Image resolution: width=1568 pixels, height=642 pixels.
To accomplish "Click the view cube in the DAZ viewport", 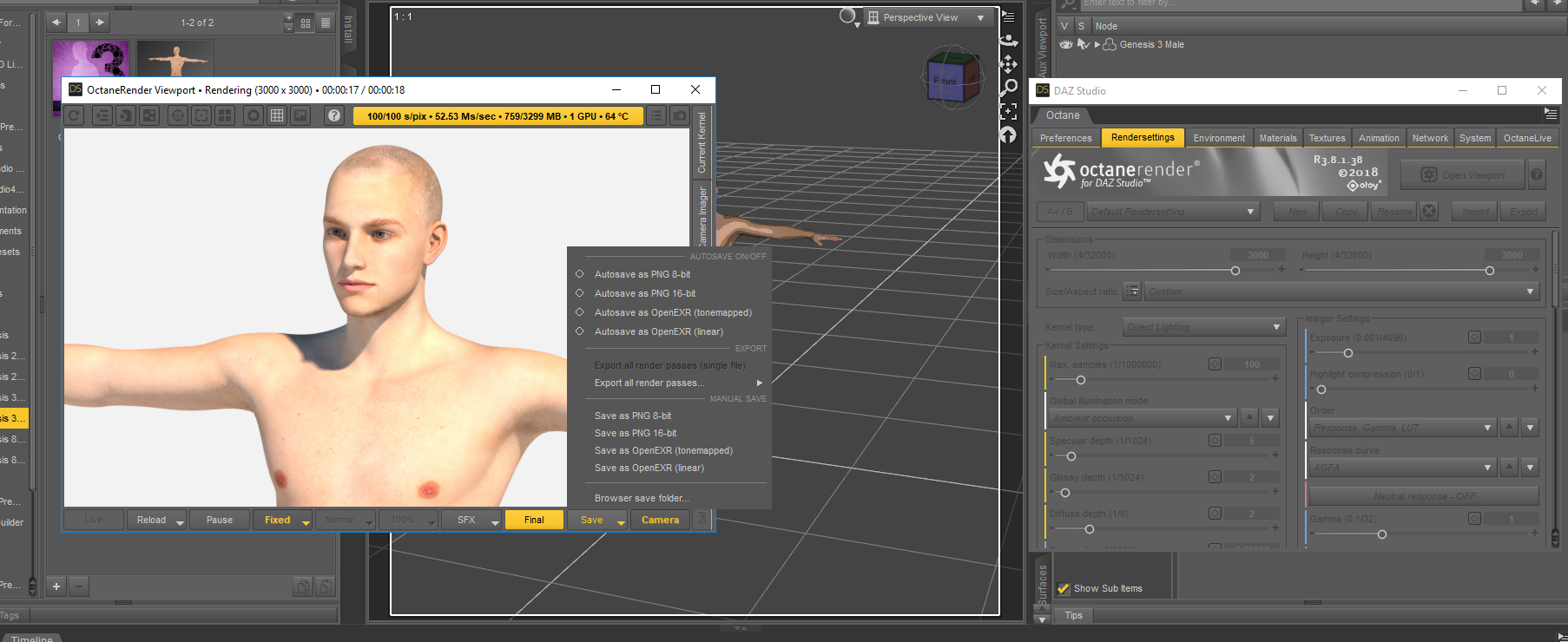I will click(952, 78).
